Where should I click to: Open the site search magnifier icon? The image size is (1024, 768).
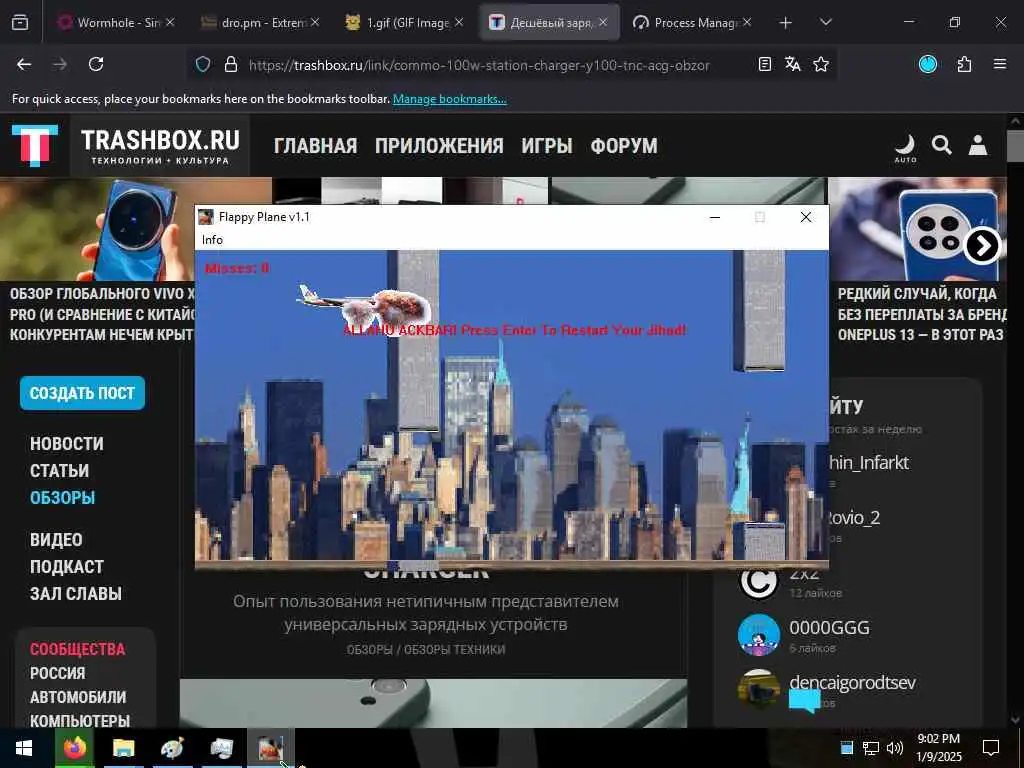tap(941, 144)
